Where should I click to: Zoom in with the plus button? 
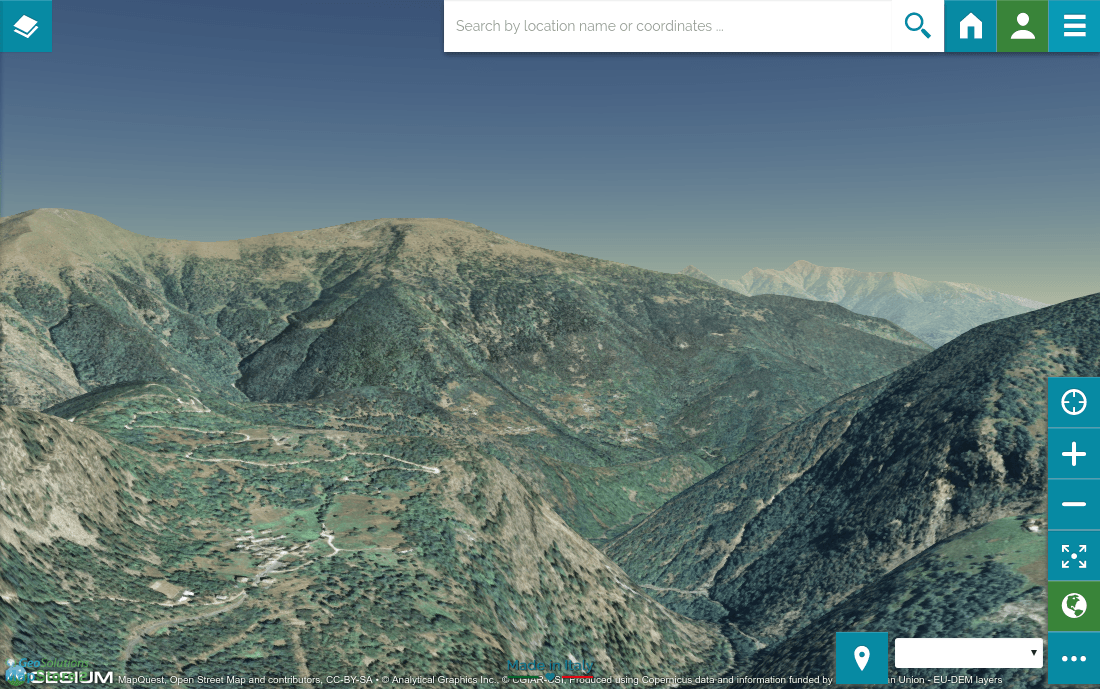pyautogui.click(x=1073, y=454)
